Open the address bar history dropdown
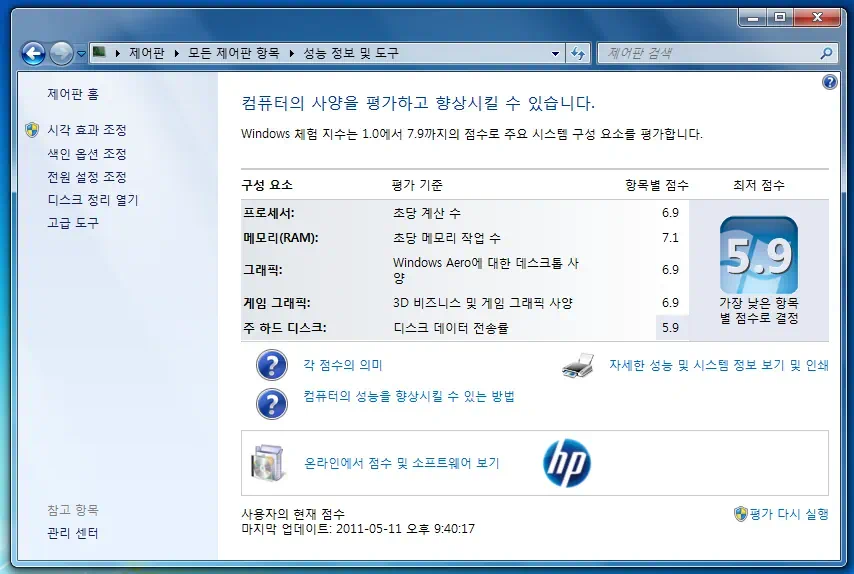Viewport: 854px width, 574px height. pos(555,53)
